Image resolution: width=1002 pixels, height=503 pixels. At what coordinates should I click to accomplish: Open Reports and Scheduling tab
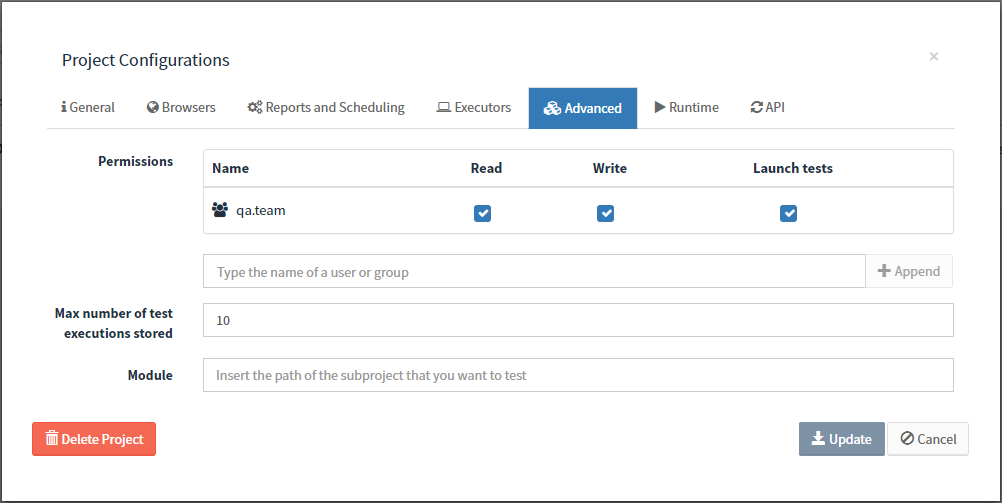pyautogui.click(x=326, y=107)
